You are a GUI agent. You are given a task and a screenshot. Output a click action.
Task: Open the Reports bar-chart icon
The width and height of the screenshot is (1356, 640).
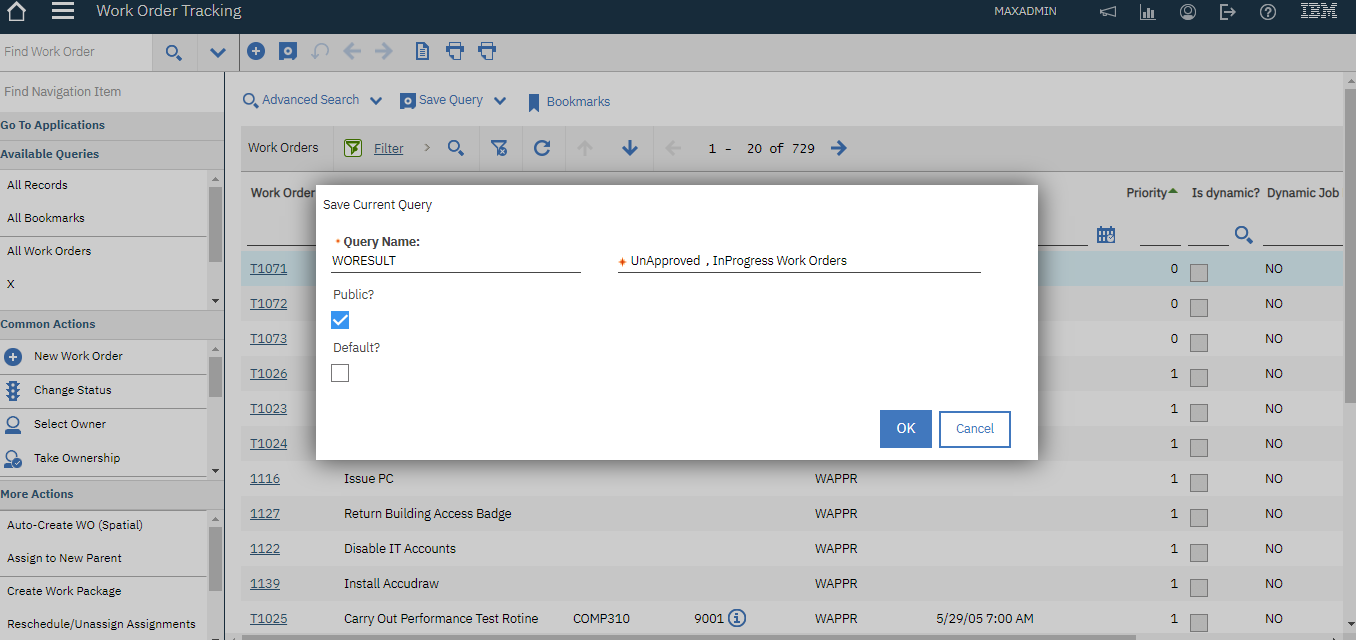(1147, 11)
